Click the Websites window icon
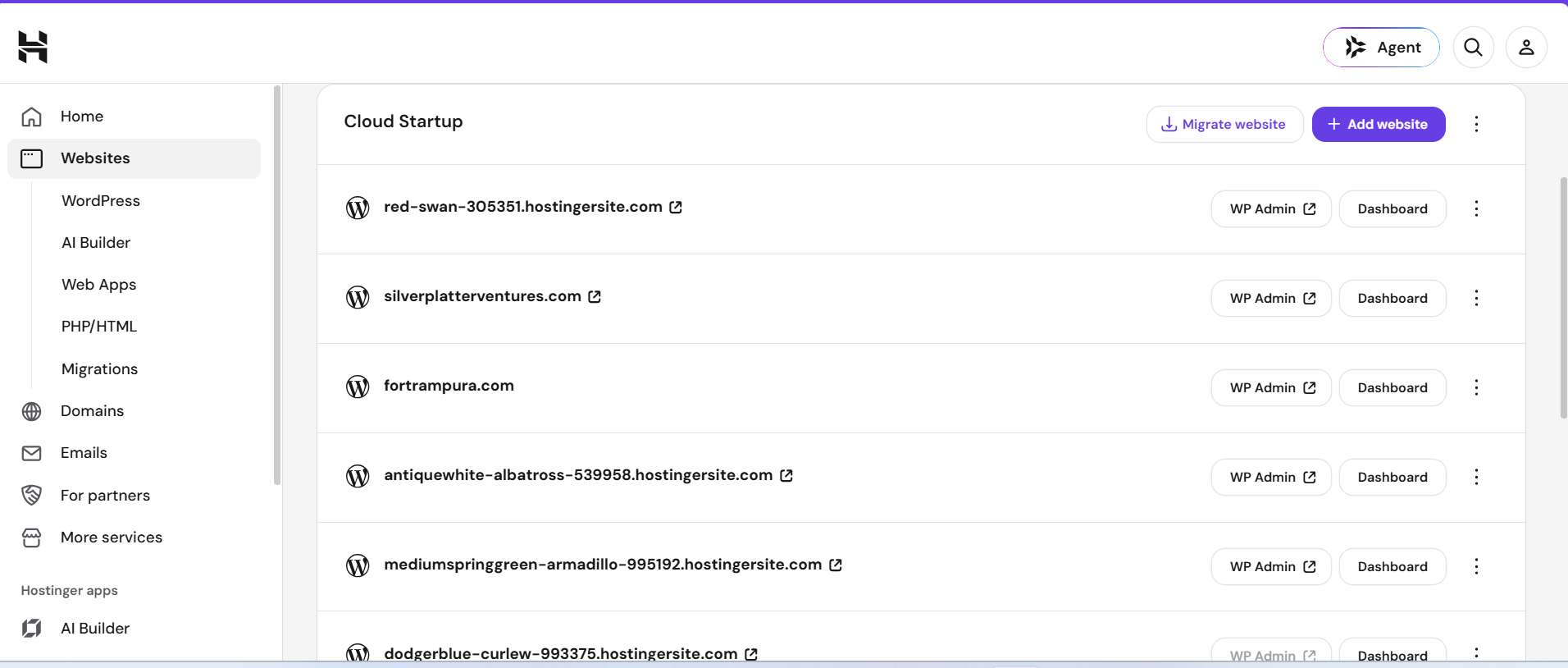 31,158
